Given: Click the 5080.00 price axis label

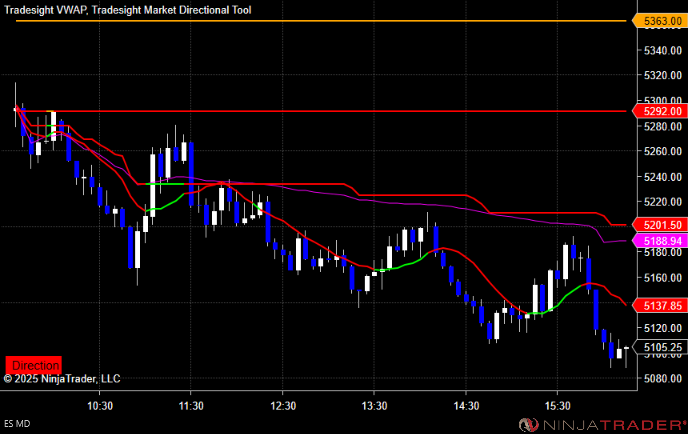Looking at the screenshot, I should pos(663,378).
